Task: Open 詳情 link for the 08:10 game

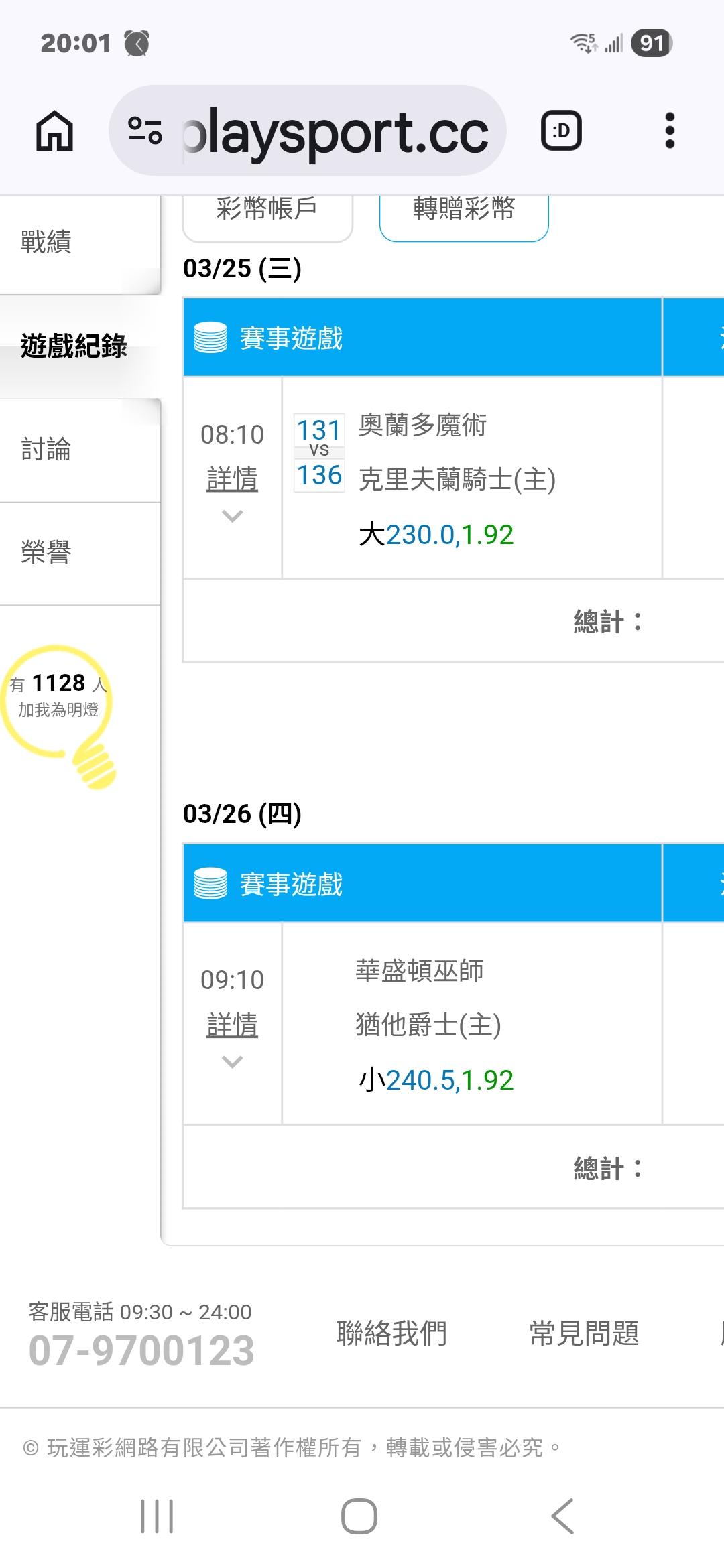Action: coord(232,479)
